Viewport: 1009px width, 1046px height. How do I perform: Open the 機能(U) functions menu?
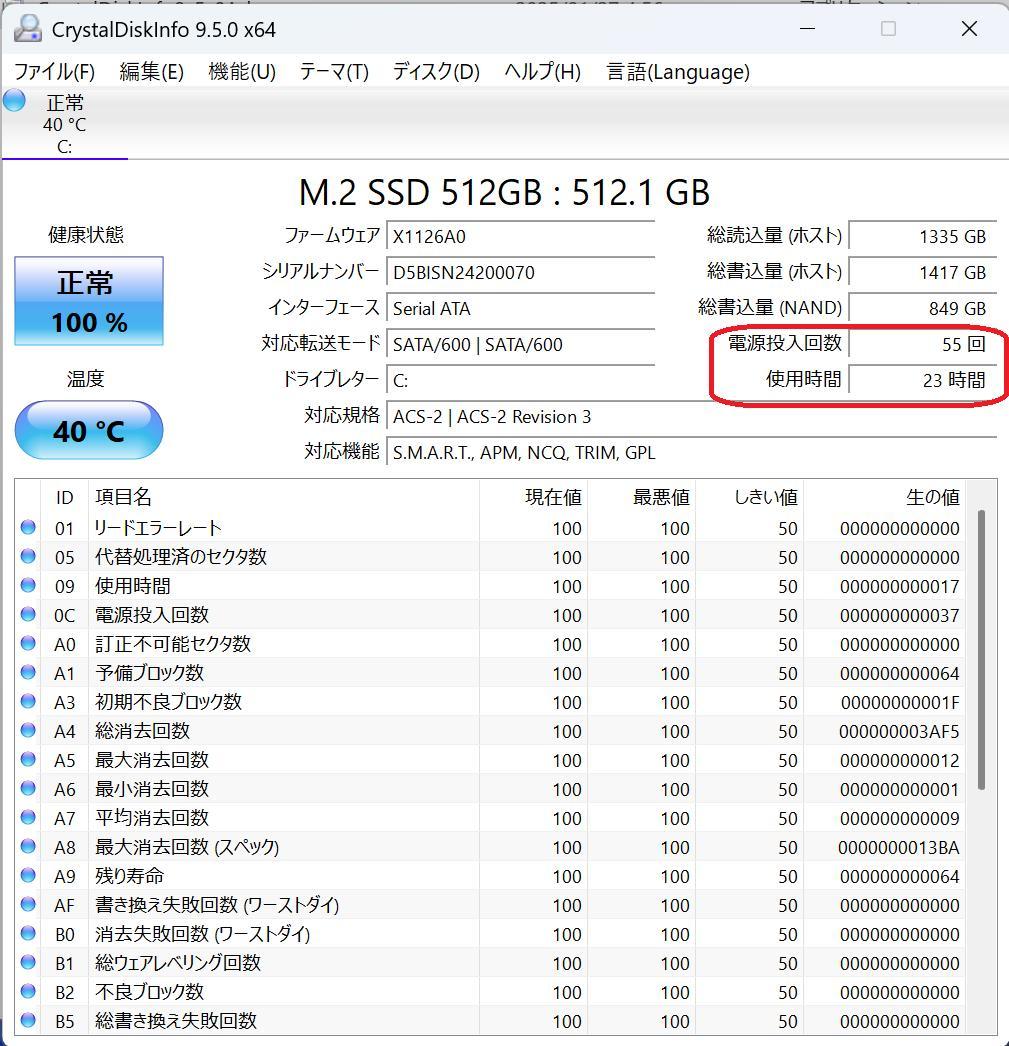[x=240, y=71]
